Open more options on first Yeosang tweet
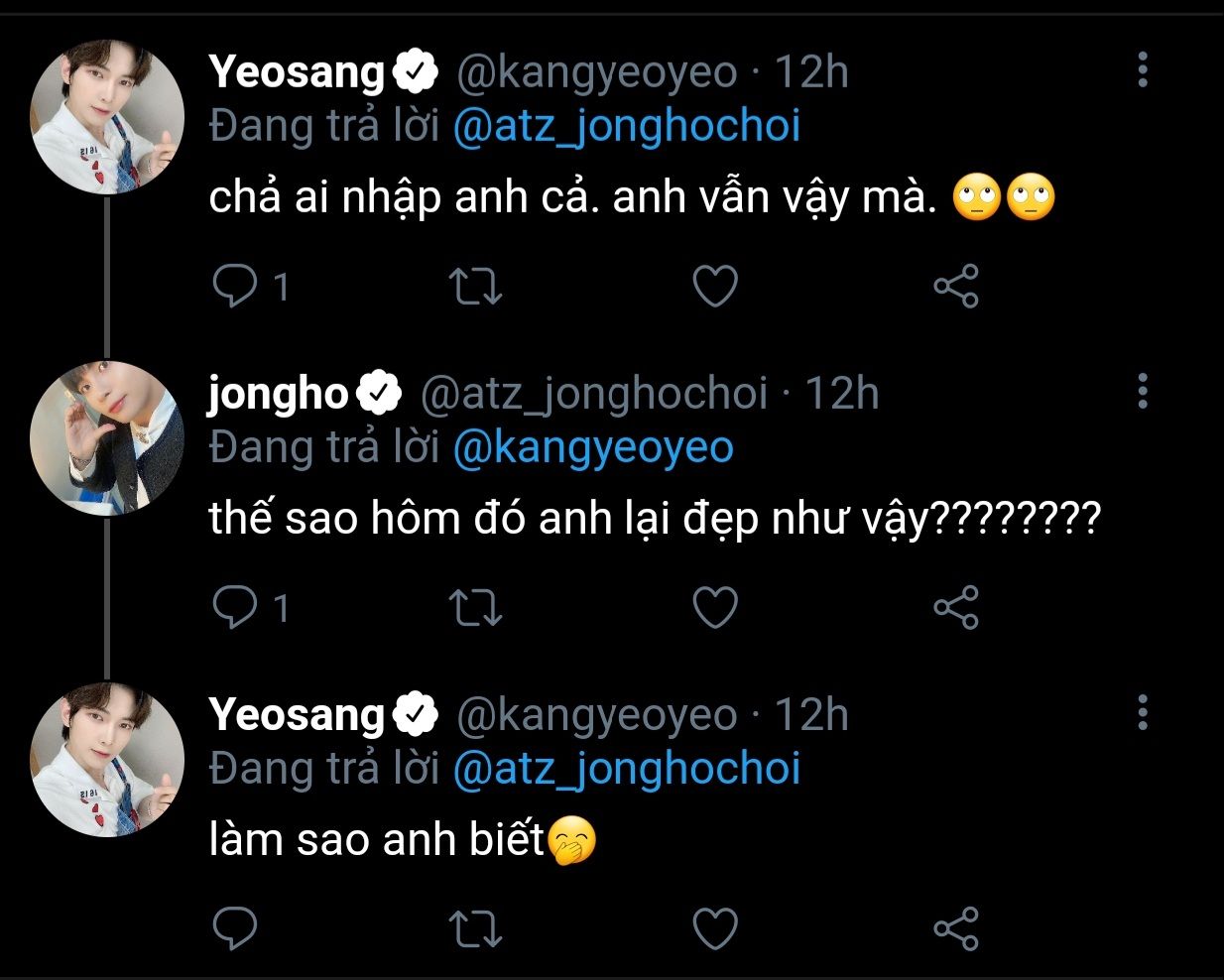 [x=1143, y=70]
